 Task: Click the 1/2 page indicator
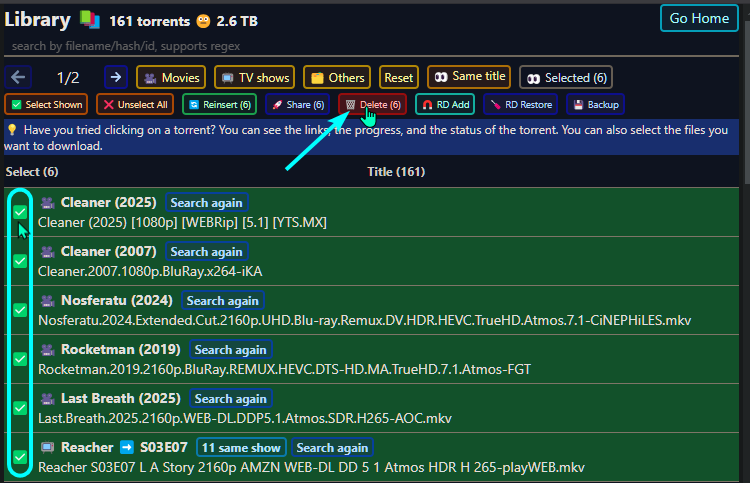68,77
